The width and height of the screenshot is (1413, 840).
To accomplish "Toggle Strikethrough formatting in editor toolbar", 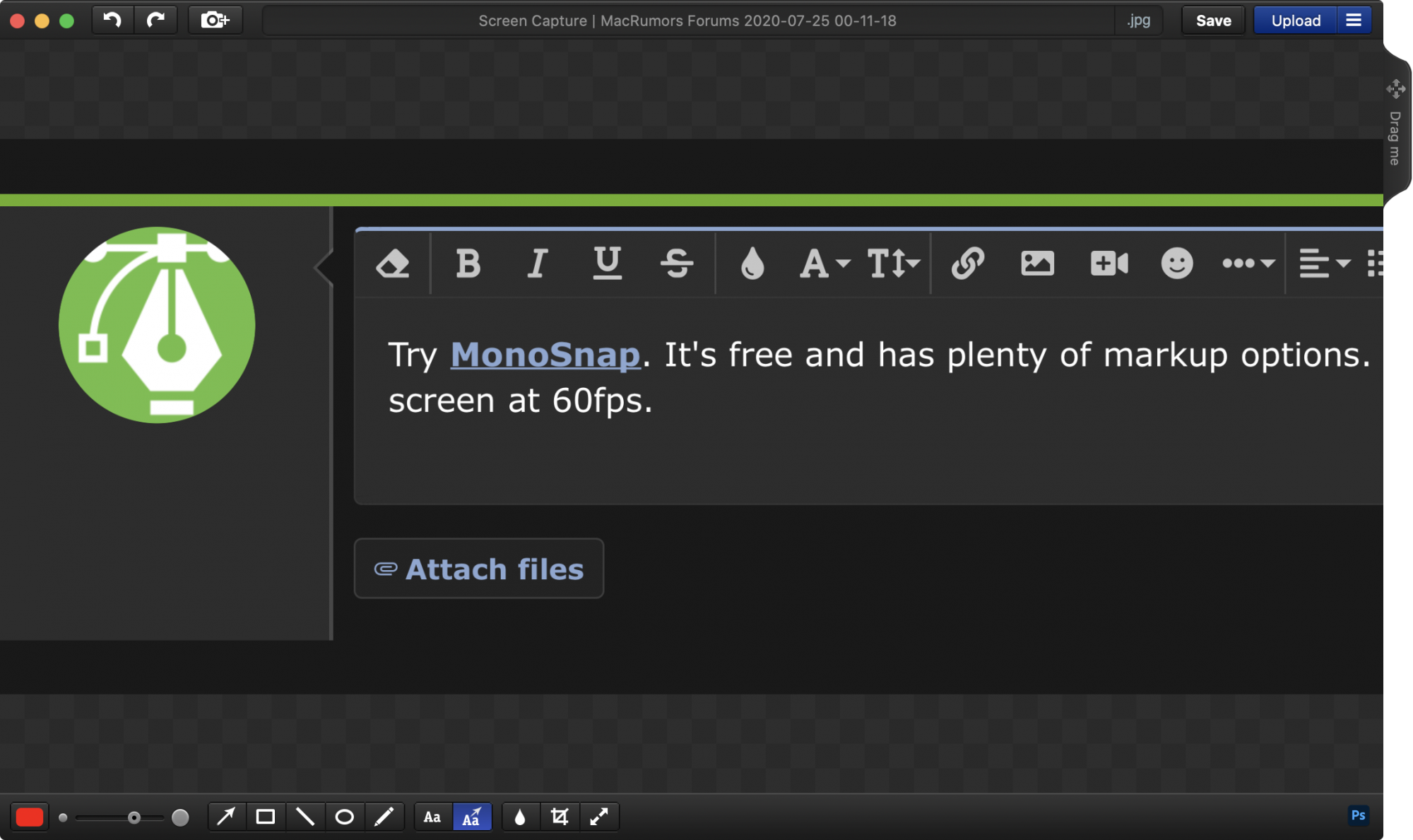I will coord(677,264).
